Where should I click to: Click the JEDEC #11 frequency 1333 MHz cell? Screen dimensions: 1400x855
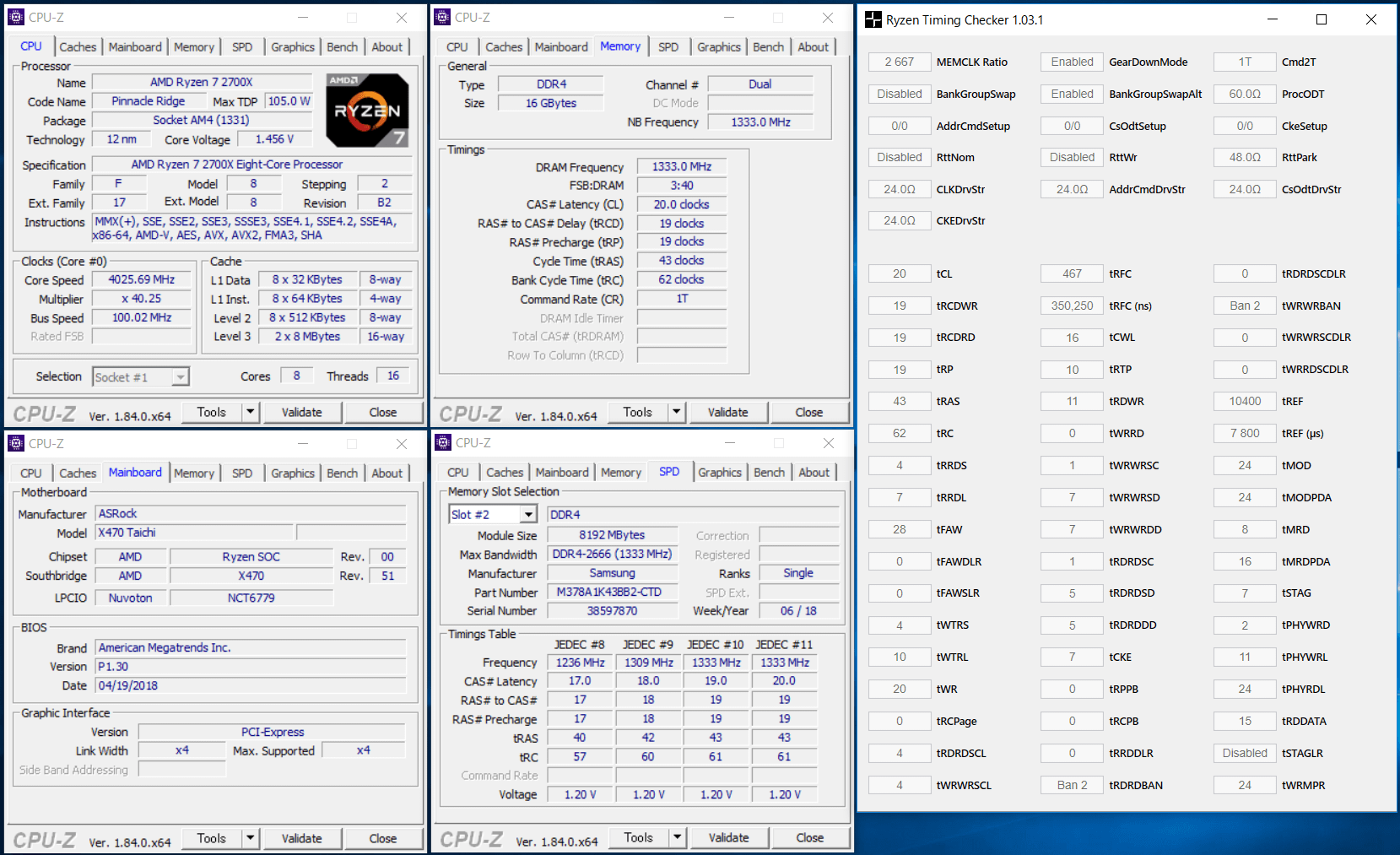click(785, 663)
